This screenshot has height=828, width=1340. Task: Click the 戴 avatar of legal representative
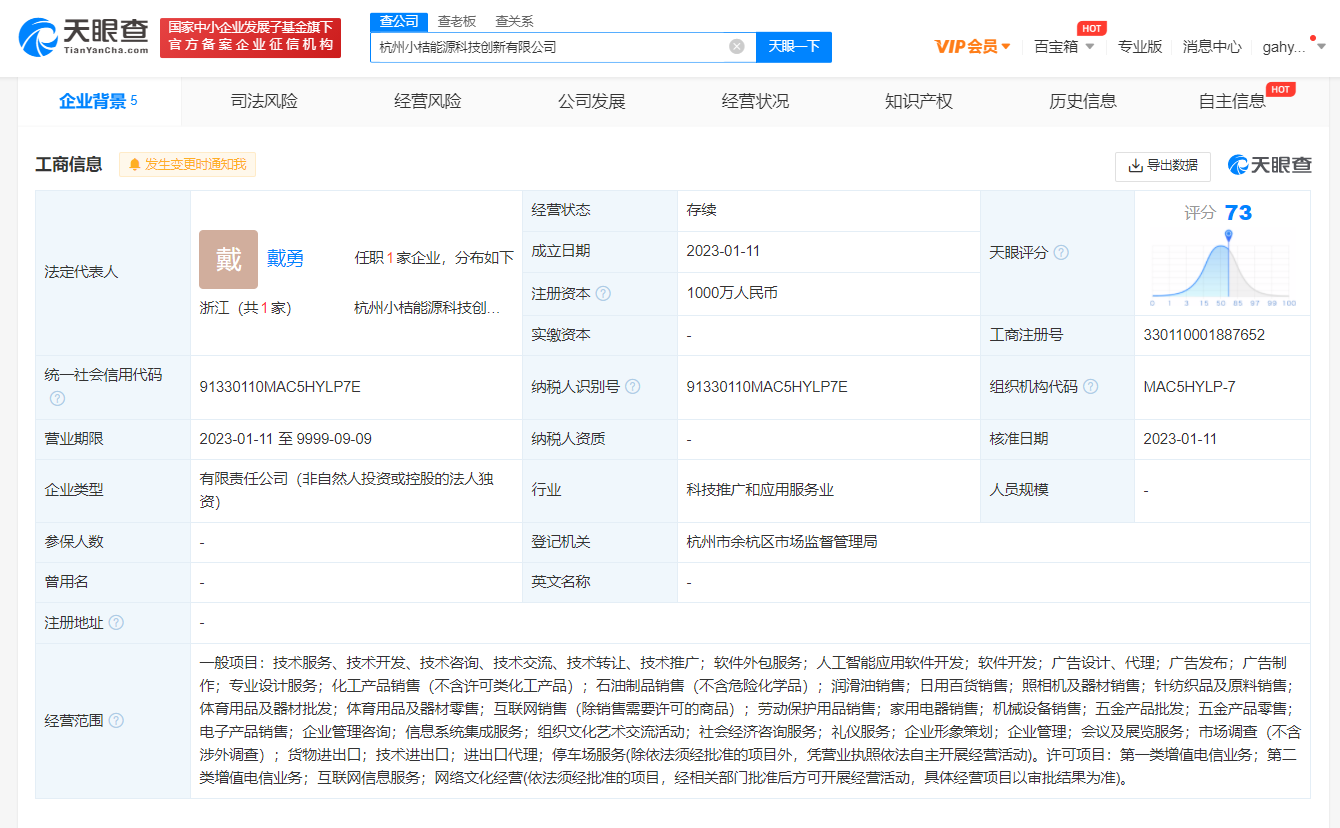pos(228,259)
